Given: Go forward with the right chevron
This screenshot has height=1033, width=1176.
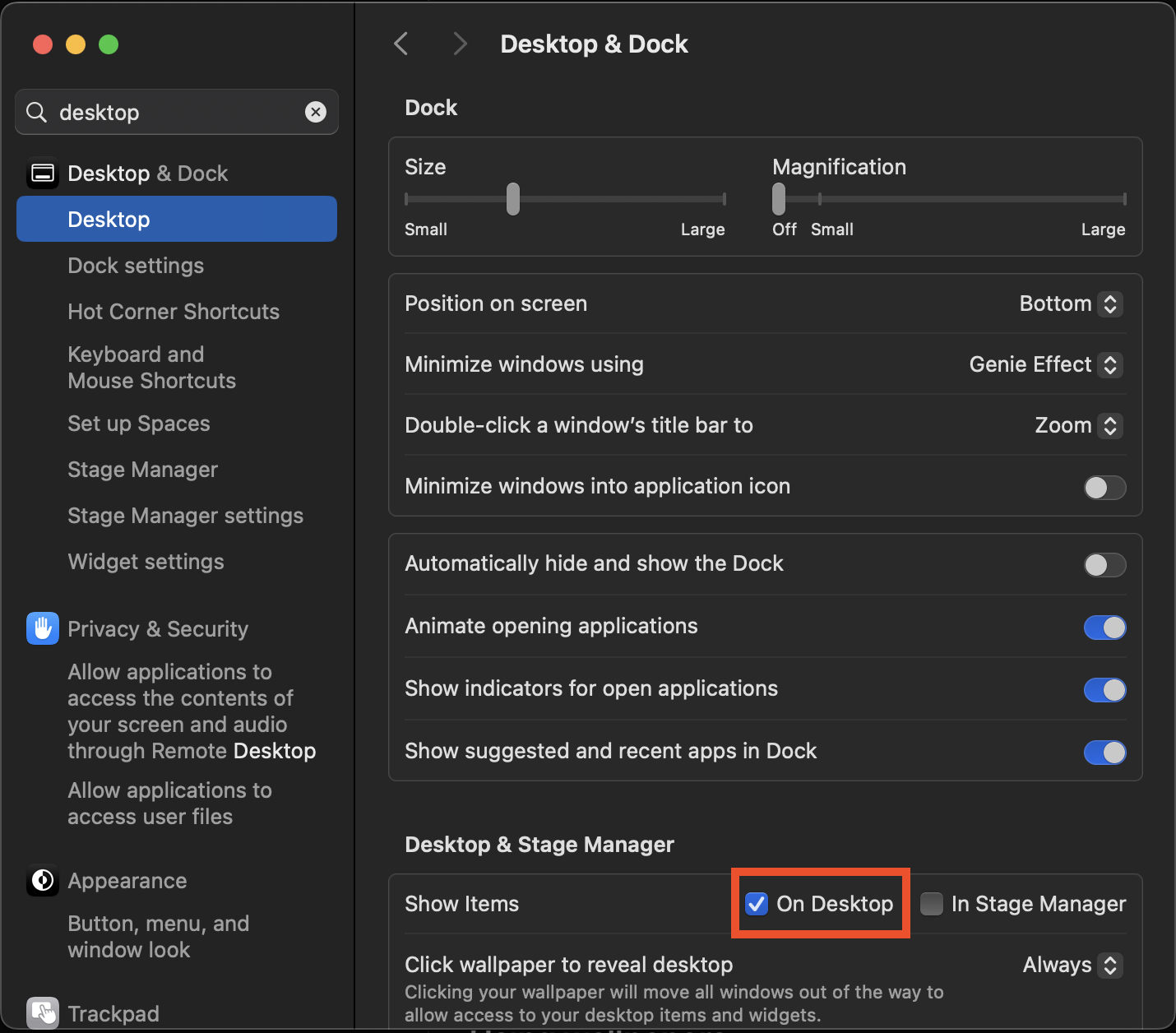Looking at the screenshot, I should pos(460,44).
